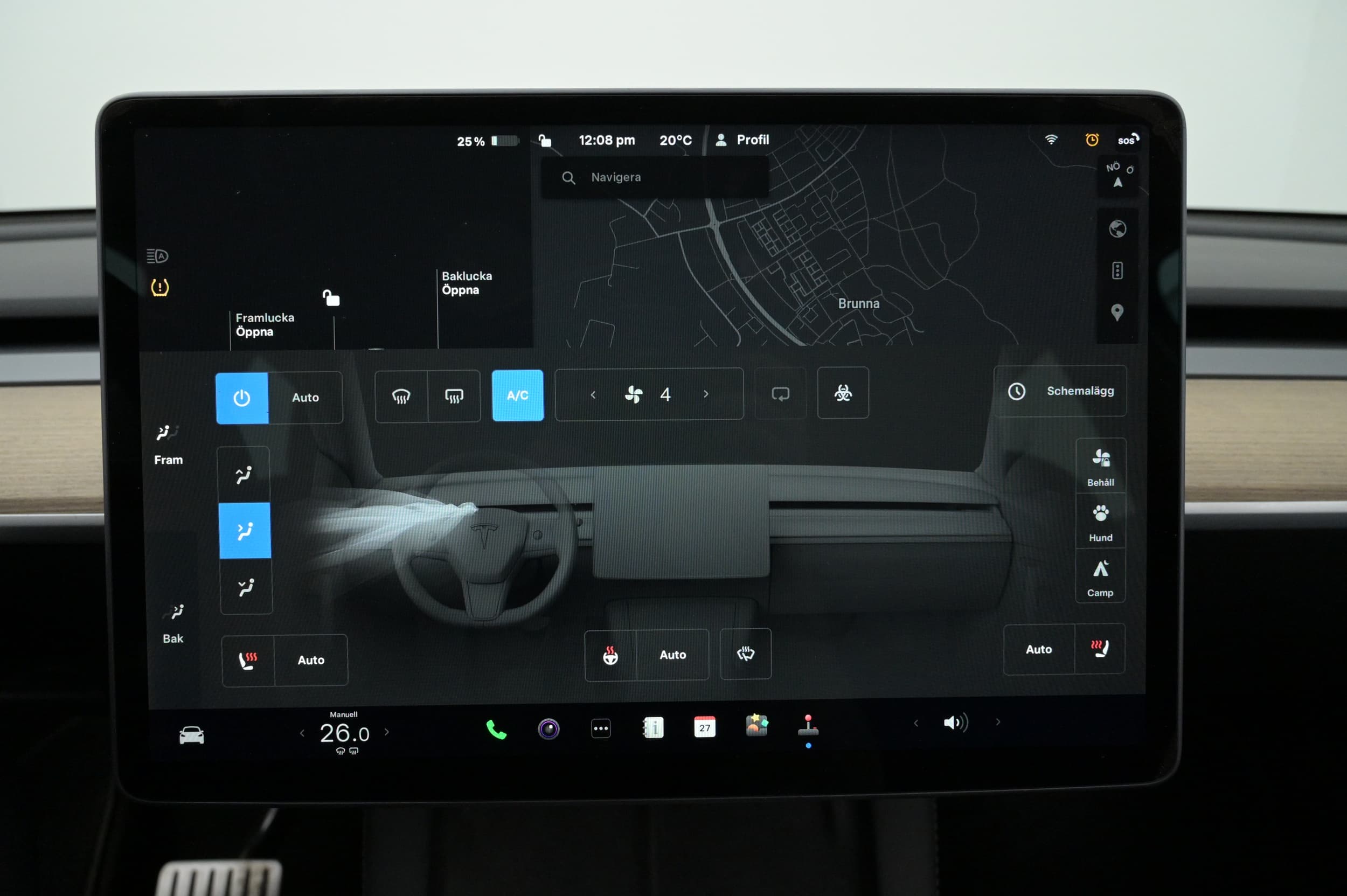Toggle front windshield defrost
The width and height of the screenshot is (1347, 896).
[401, 395]
